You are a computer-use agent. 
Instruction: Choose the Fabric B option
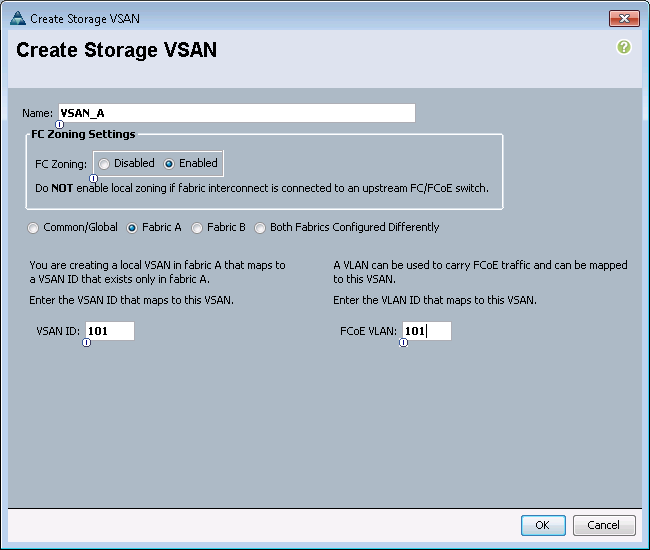(x=197, y=228)
